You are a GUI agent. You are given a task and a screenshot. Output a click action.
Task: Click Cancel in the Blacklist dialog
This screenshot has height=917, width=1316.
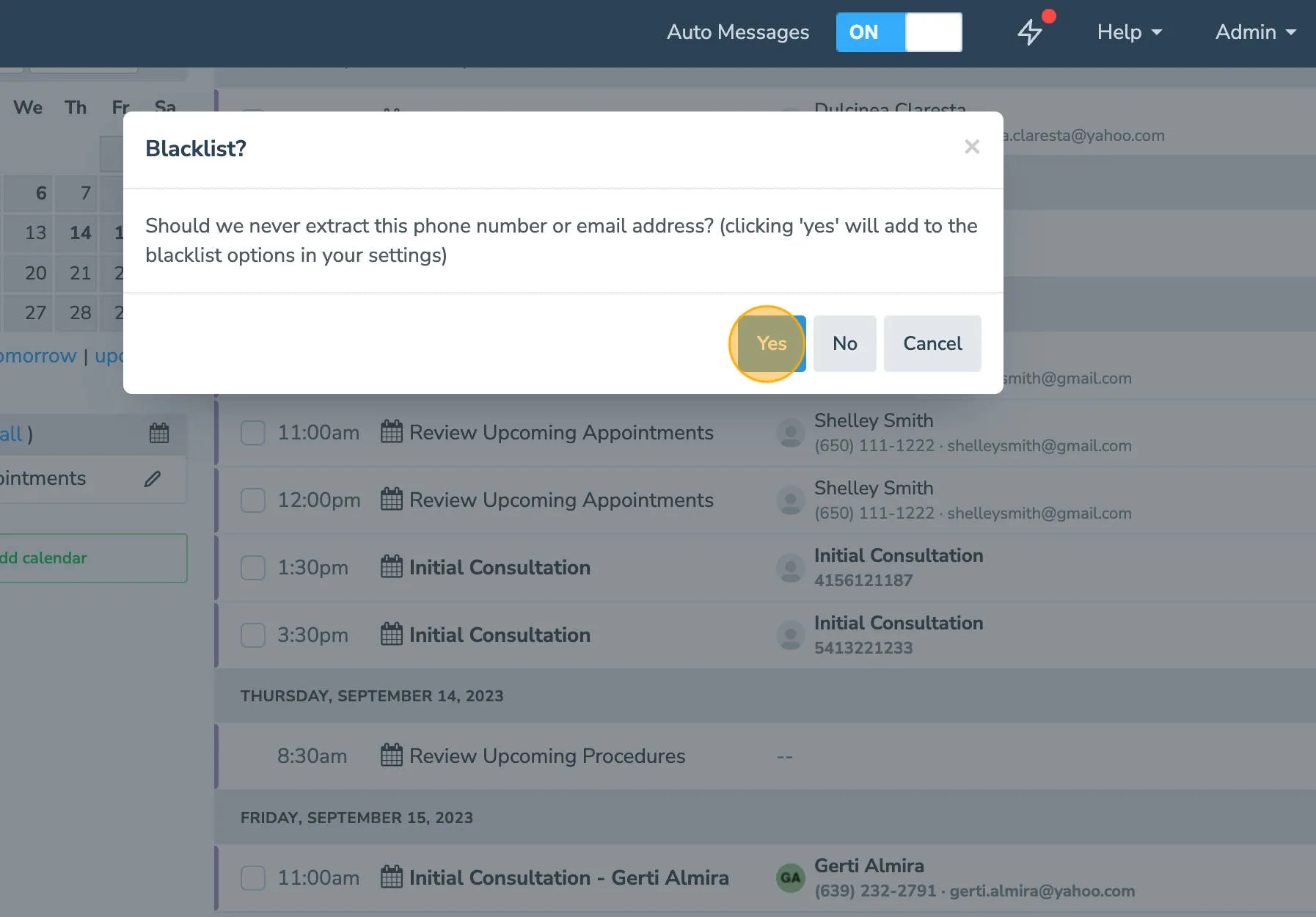[932, 343]
